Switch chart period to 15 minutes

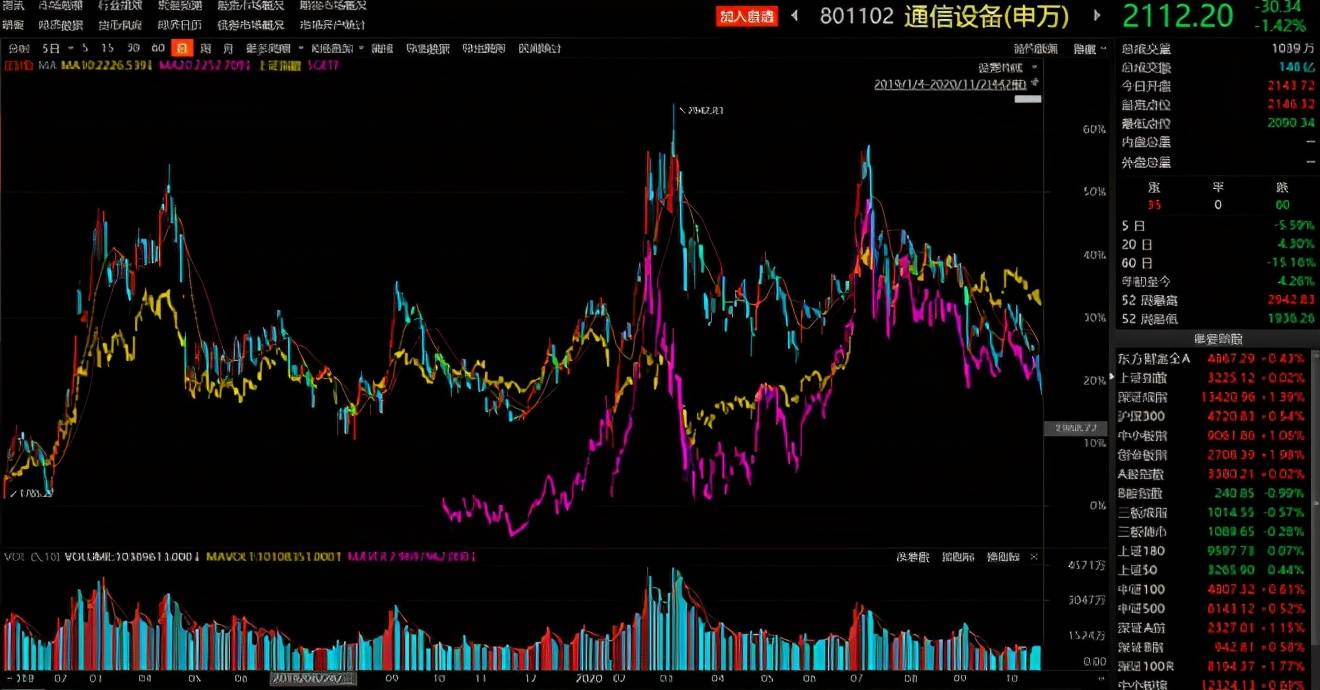pyautogui.click(x=107, y=48)
